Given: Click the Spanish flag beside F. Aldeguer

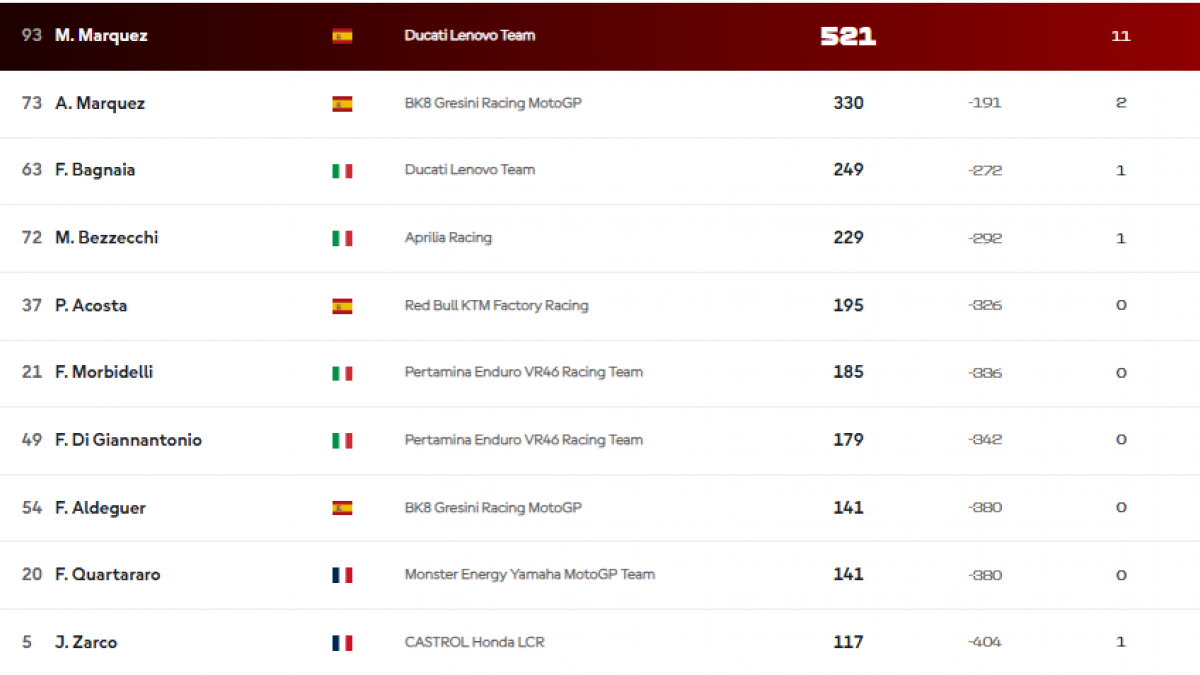Looking at the screenshot, I should tap(342, 508).
